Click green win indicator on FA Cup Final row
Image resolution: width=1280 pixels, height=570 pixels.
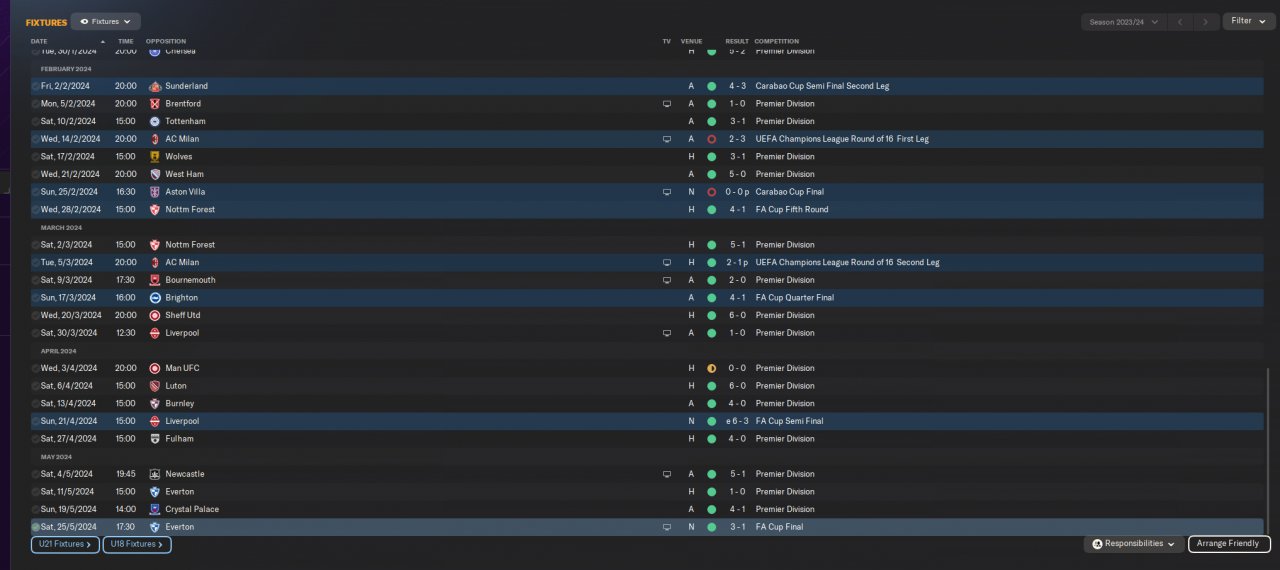tap(711, 527)
